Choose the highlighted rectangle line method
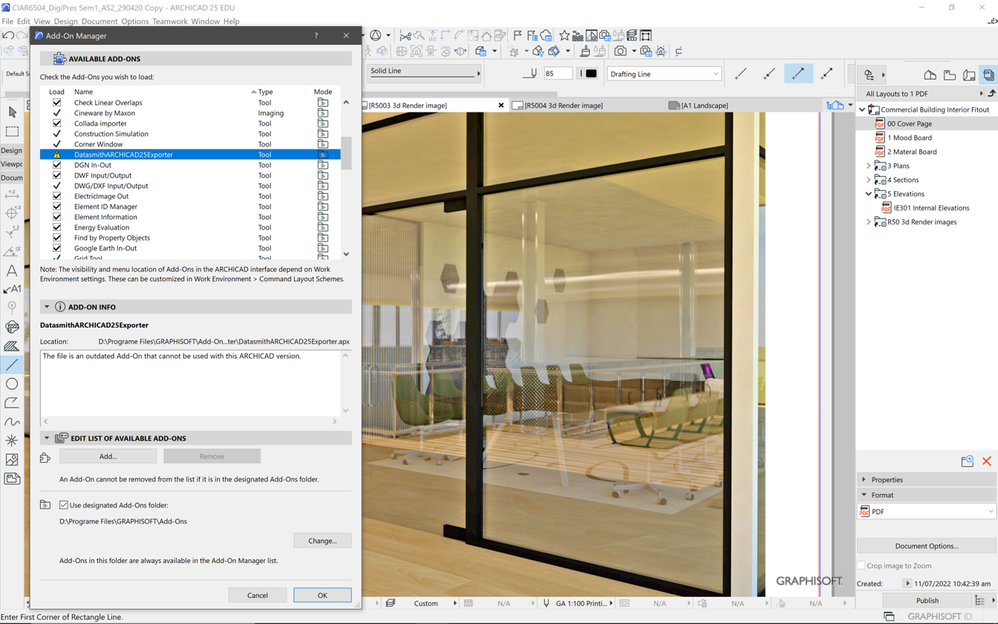Image resolution: width=998 pixels, height=624 pixels. tap(798, 74)
